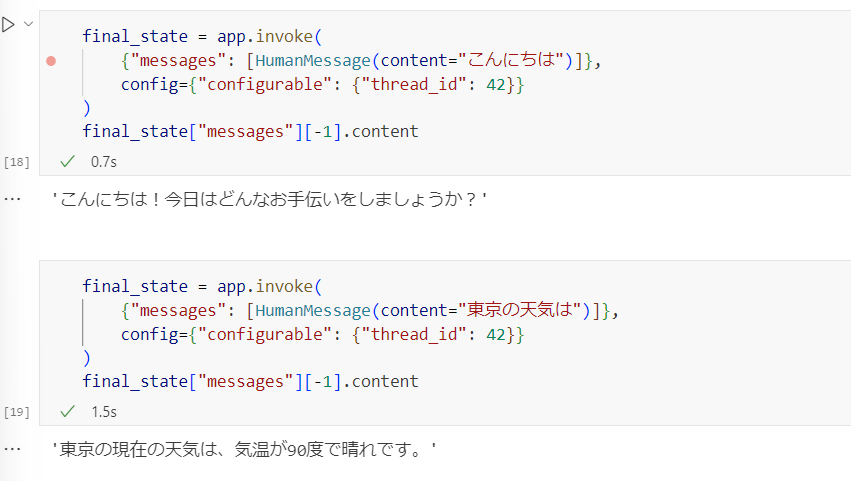Click 'final_state["messages"][-1].content' in second cell

pyautogui.click(x=250, y=382)
